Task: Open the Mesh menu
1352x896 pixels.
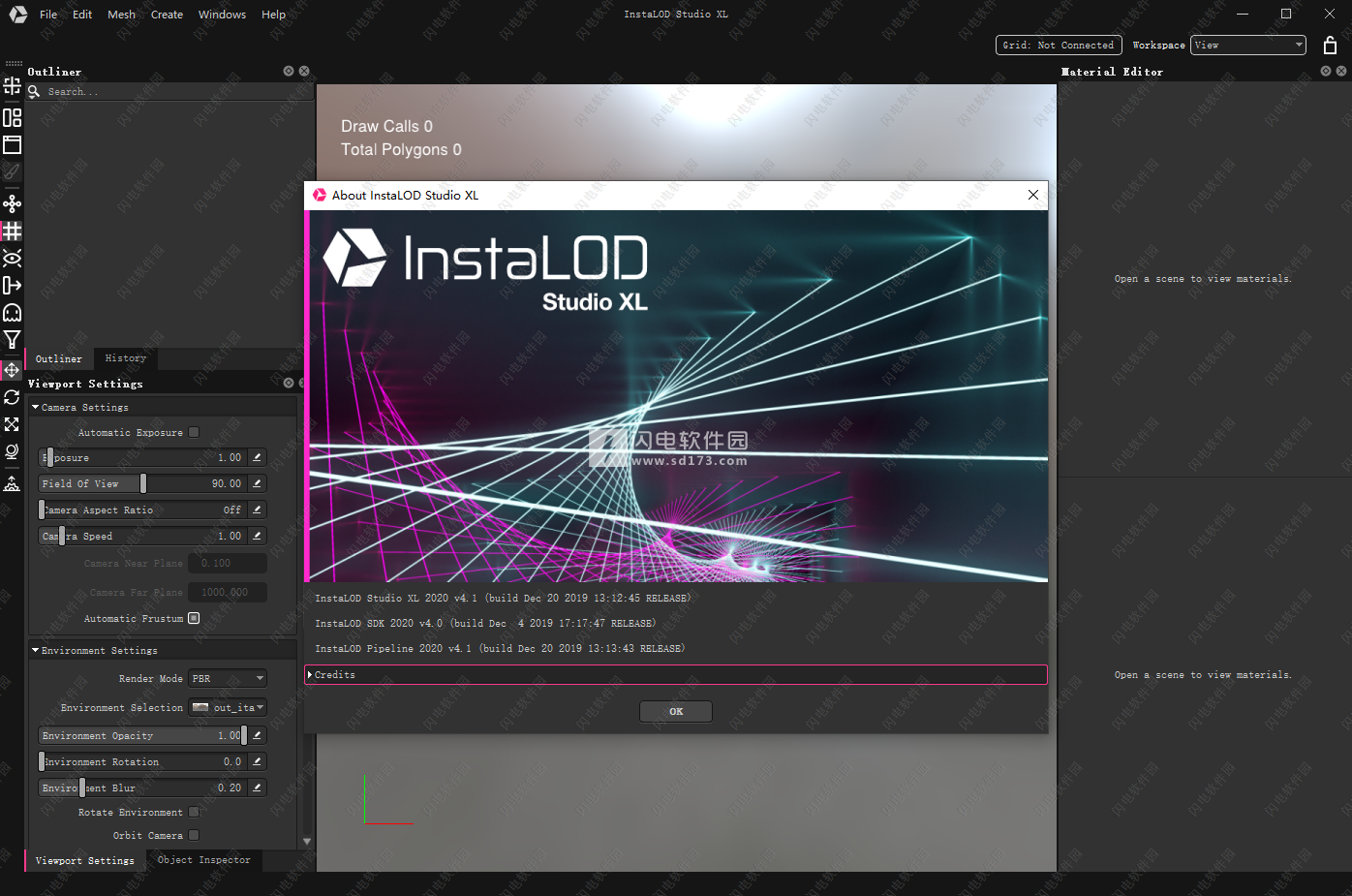Action: click(121, 15)
